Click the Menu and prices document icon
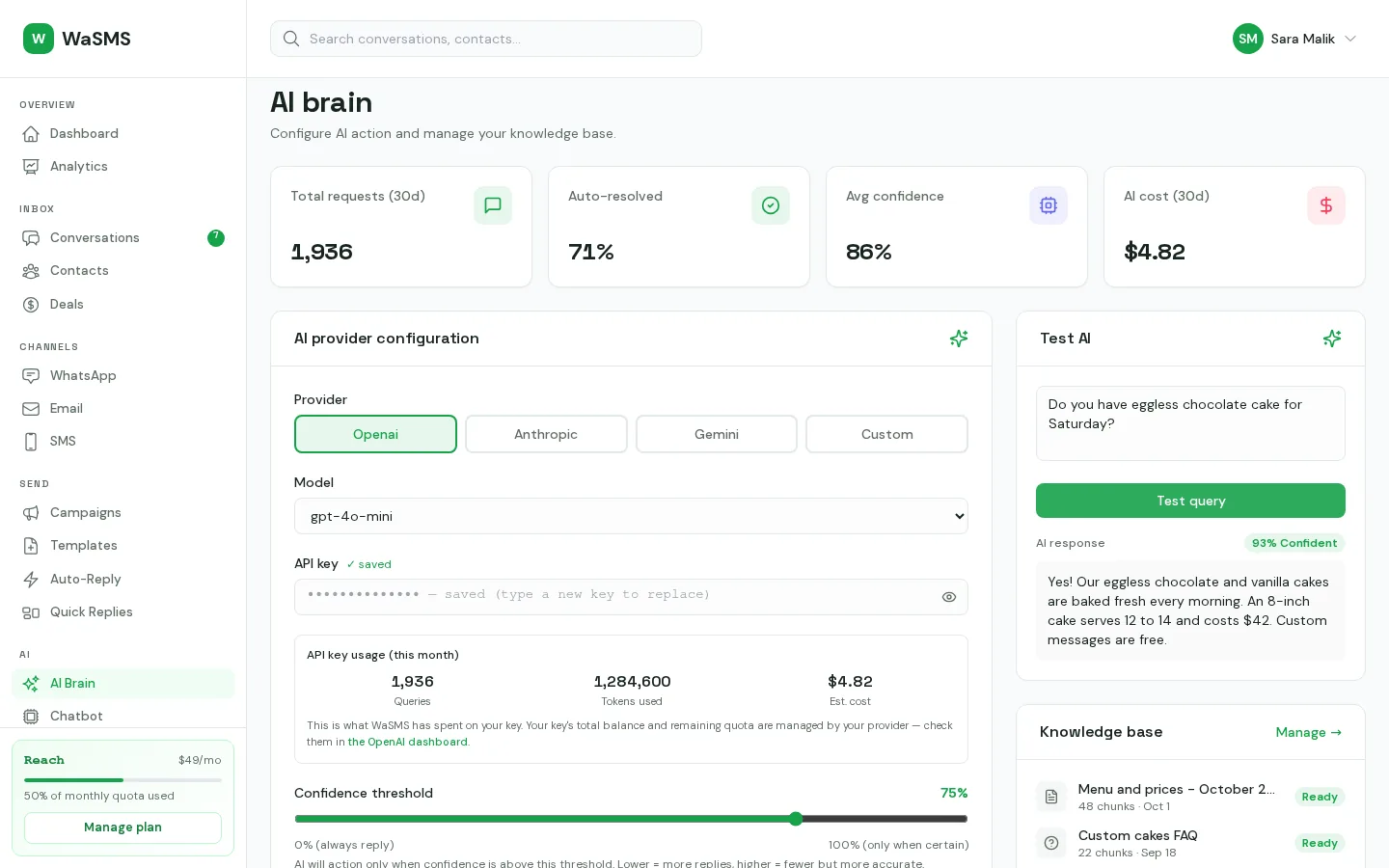The image size is (1389, 868). [1051, 797]
